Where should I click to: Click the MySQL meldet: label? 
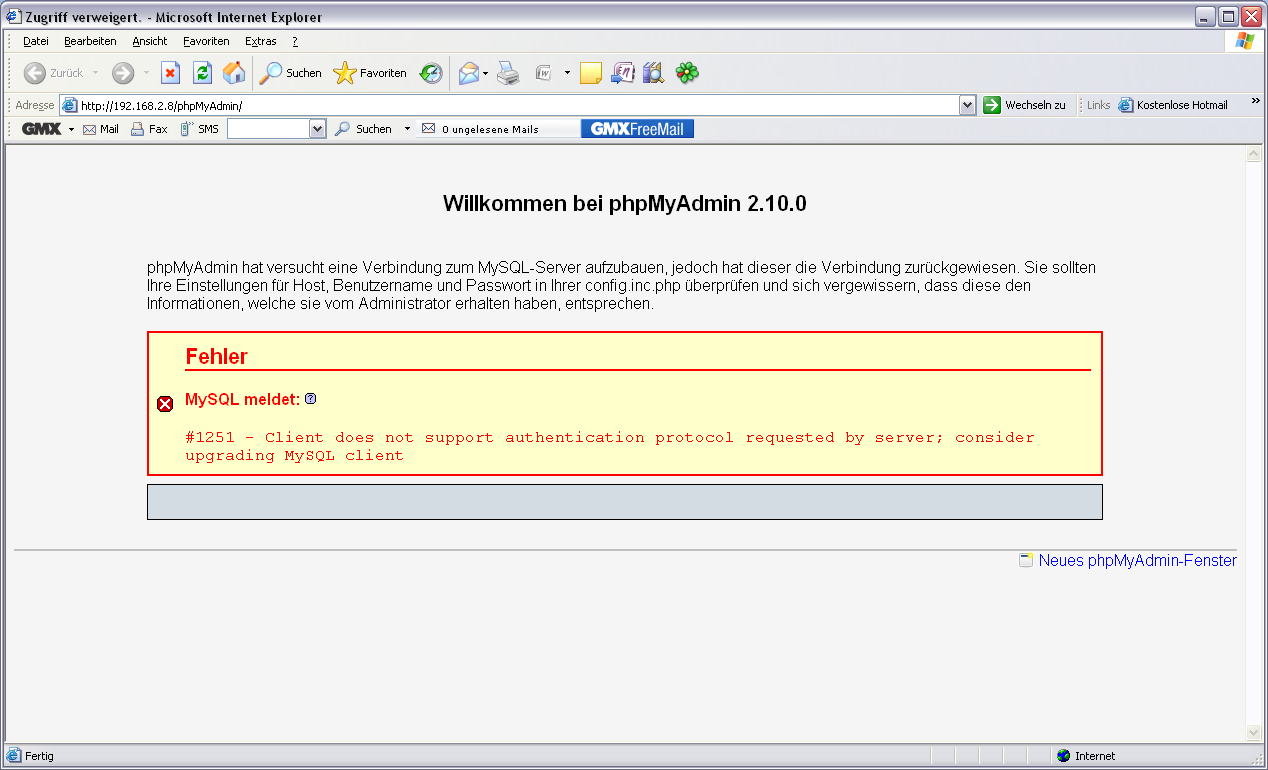pyautogui.click(x=243, y=399)
